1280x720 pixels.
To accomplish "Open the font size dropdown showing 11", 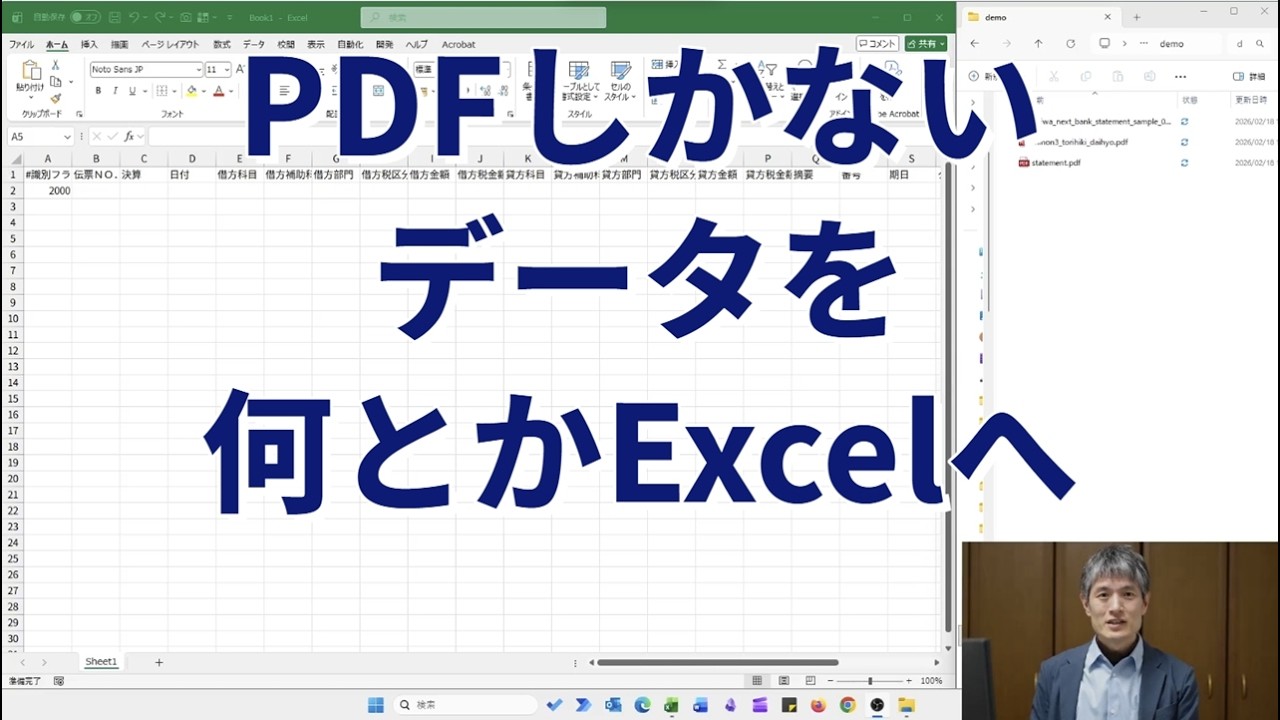I will tap(227, 70).
